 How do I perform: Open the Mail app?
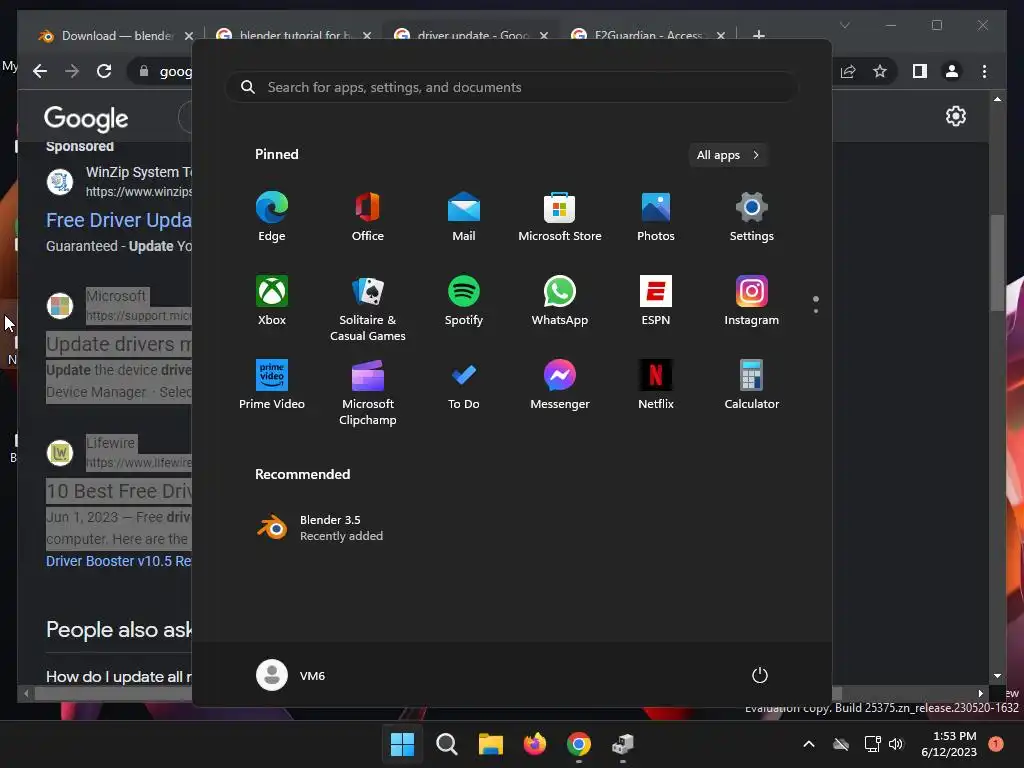464,217
